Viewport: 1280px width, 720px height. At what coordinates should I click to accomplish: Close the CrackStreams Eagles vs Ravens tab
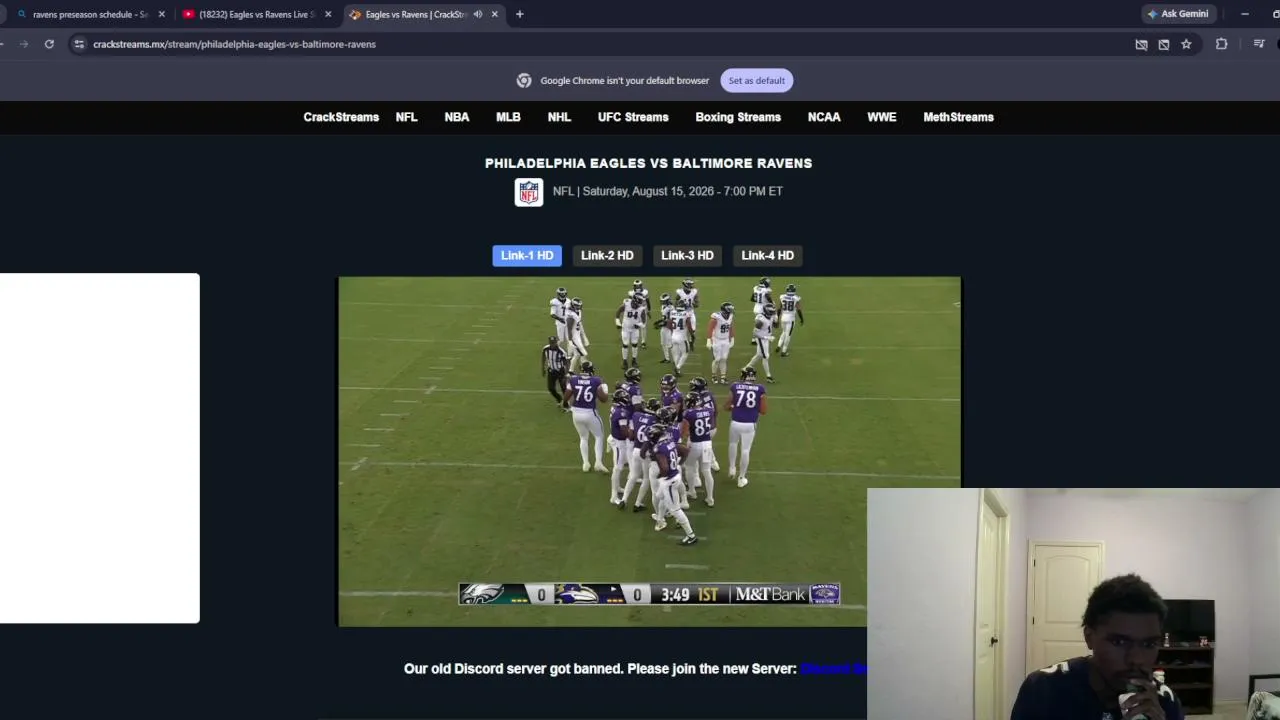(494, 14)
